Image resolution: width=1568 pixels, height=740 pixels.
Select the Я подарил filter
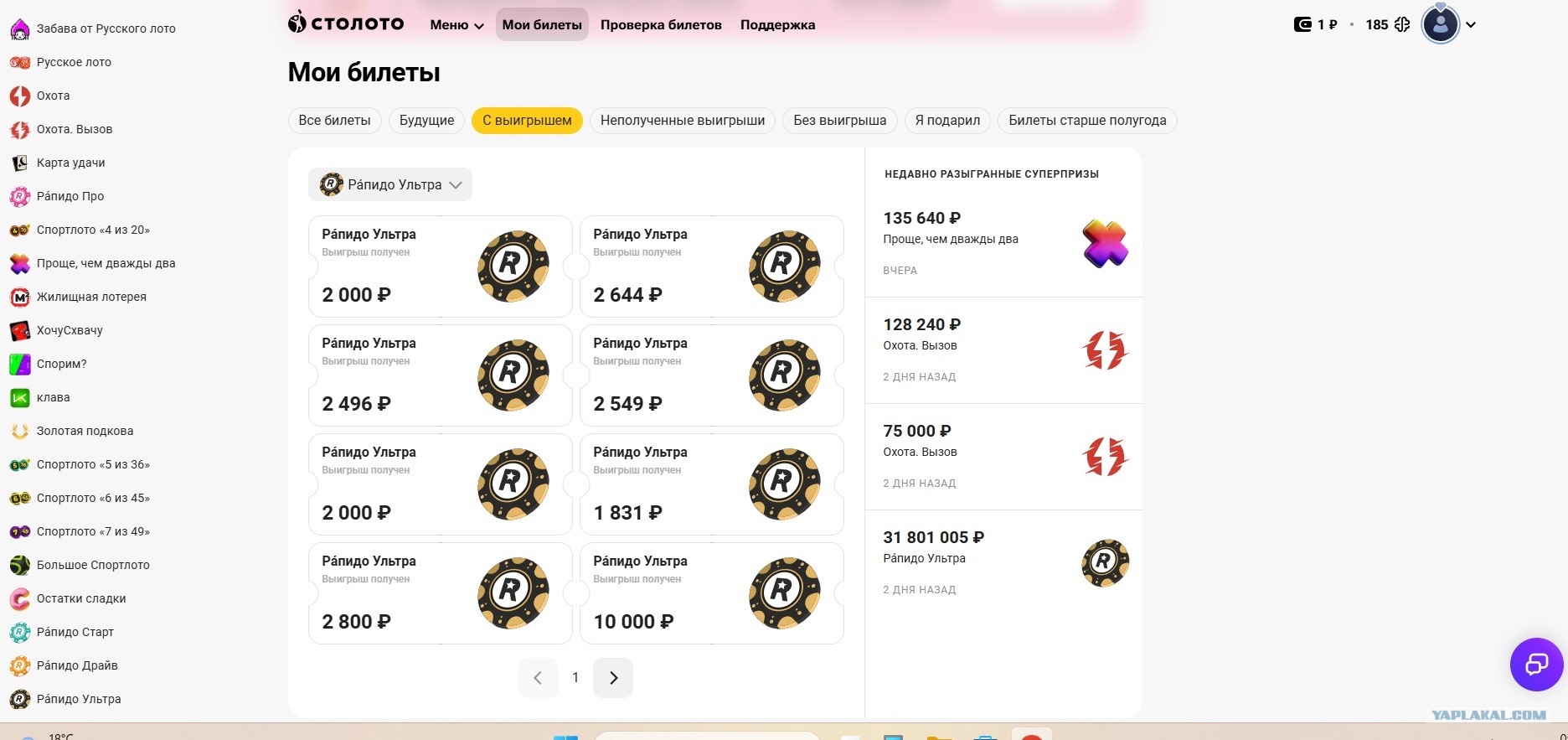[947, 121]
